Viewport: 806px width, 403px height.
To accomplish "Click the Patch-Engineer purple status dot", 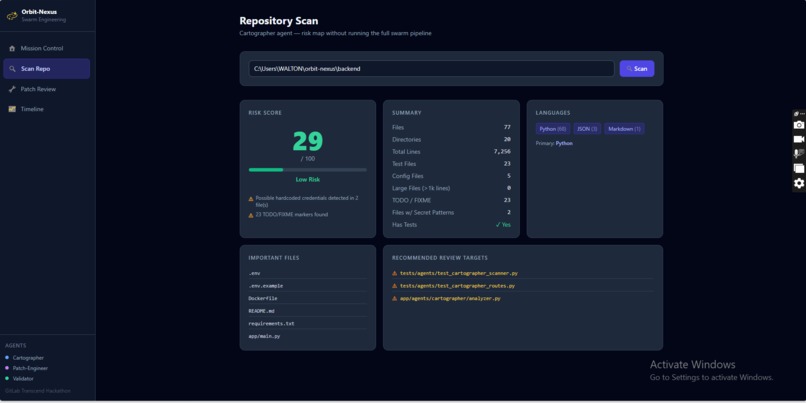I will pyautogui.click(x=7, y=368).
